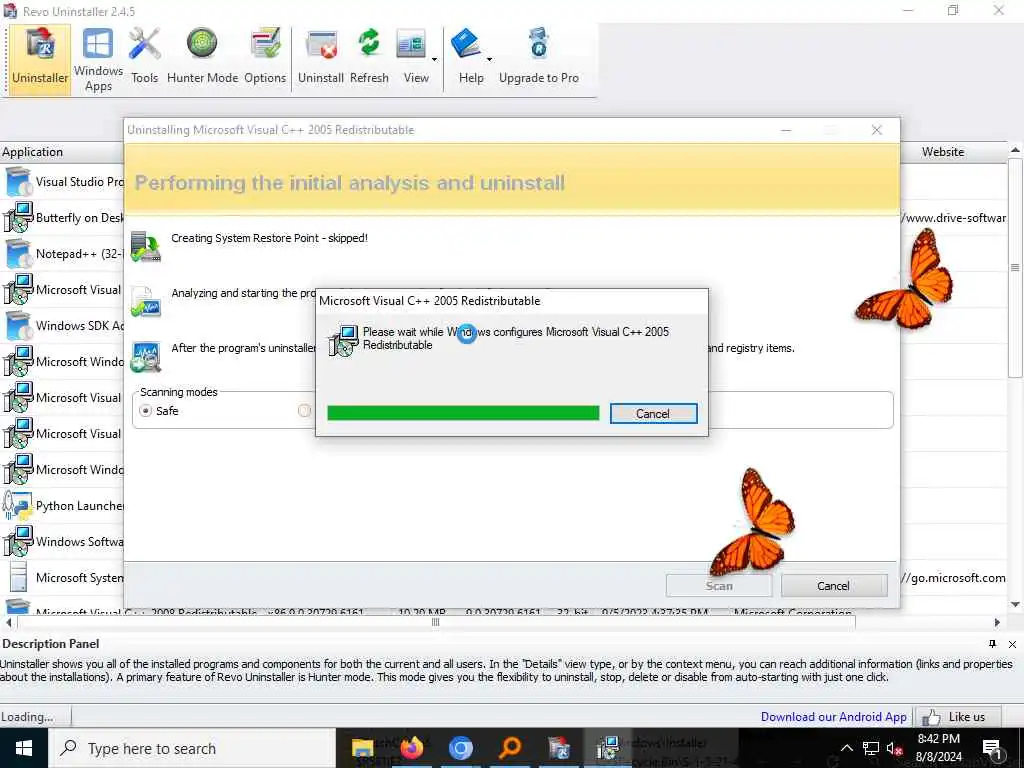The height and width of the screenshot is (768, 1024).
Task: Open the Download our Android App link
Action: point(833,716)
